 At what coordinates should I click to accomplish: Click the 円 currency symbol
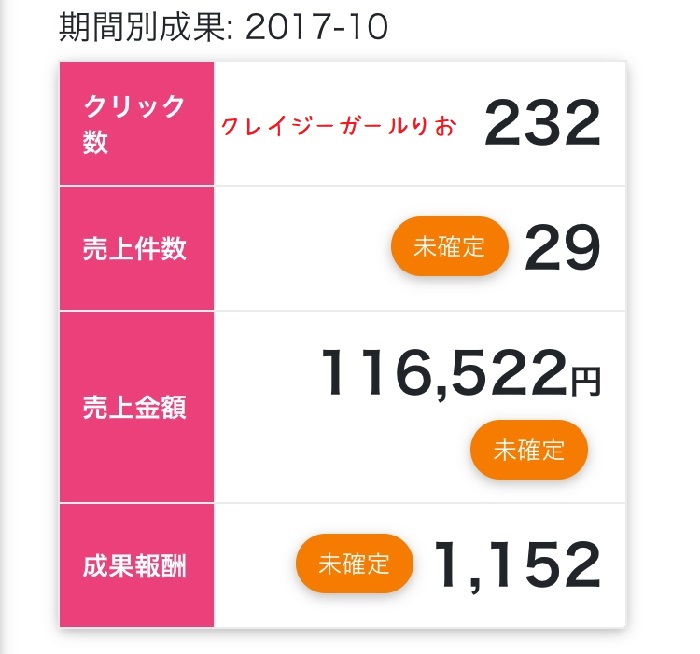[586, 382]
